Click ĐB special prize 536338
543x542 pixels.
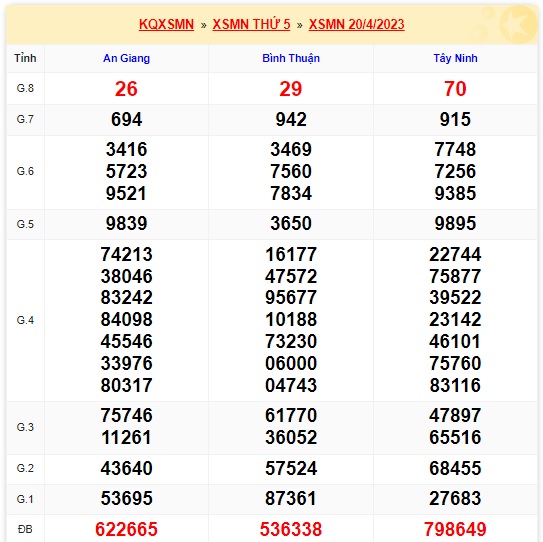[291, 530]
